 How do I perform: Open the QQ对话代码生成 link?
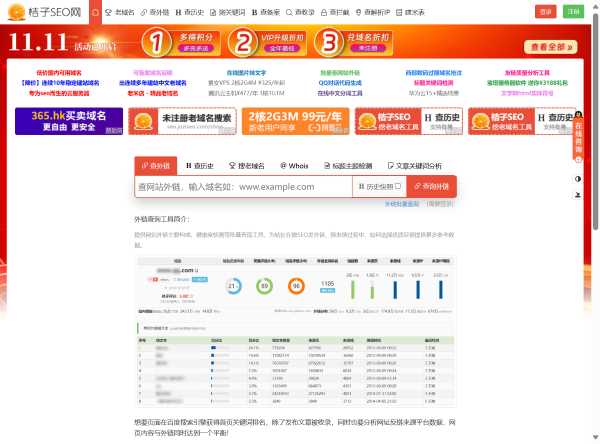point(340,83)
